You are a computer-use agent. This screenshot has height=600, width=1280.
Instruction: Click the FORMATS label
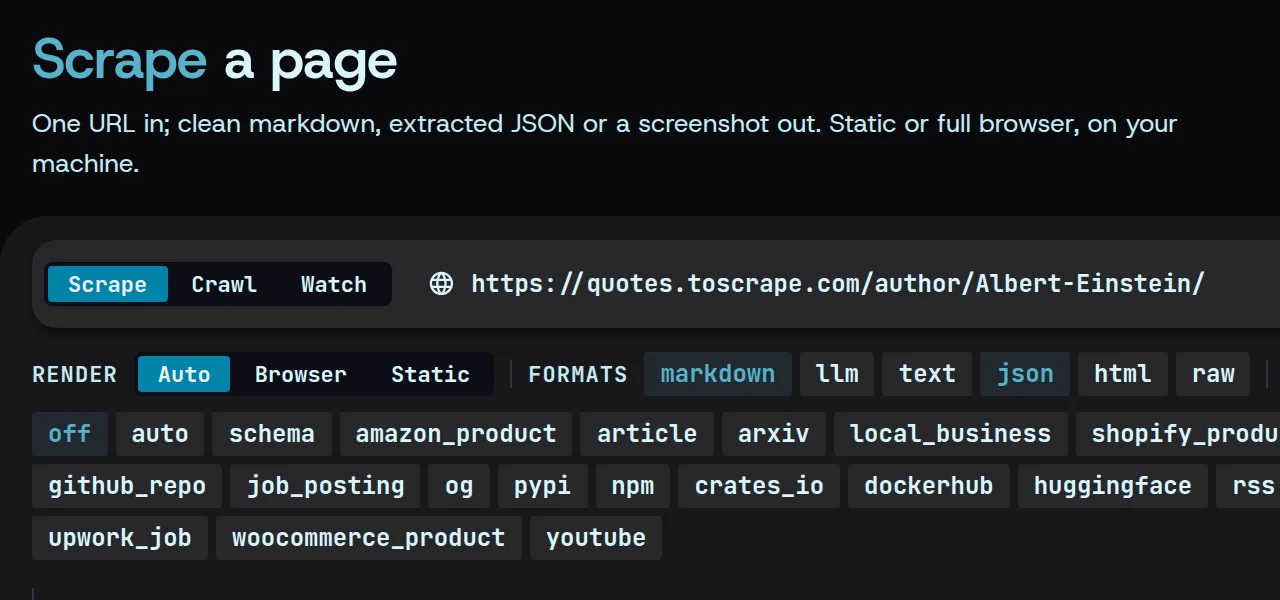(x=578, y=375)
